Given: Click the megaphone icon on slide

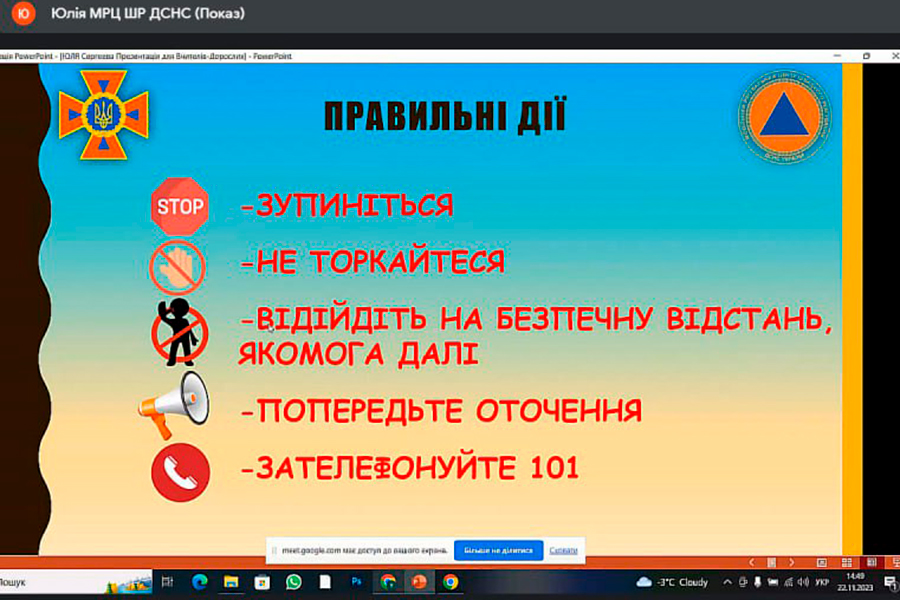Looking at the screenshot, I should (174, 405).
